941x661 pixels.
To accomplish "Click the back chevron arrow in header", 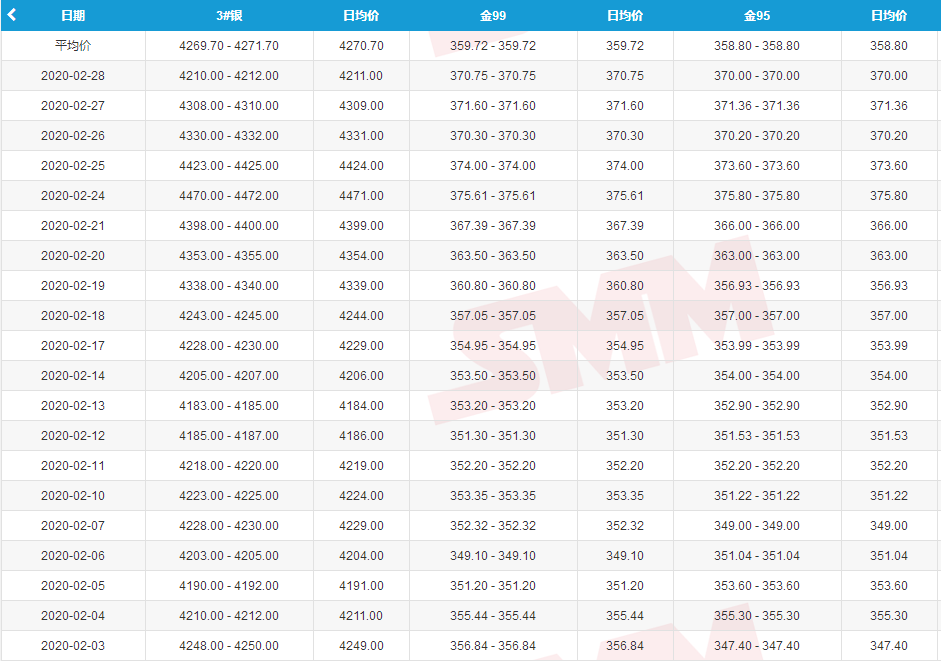I will 12,15.
